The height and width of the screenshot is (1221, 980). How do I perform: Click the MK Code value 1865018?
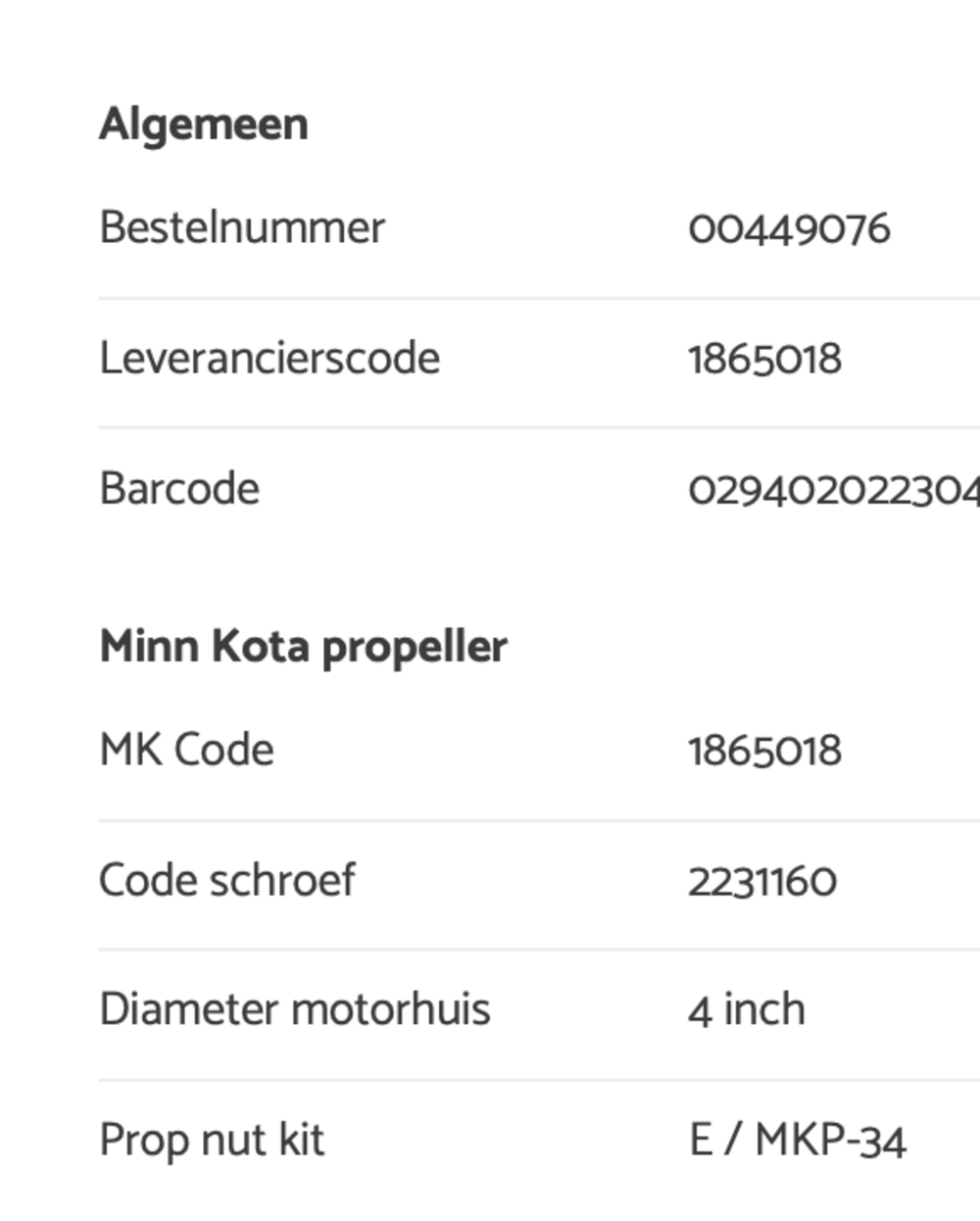click(x=764, y=752)
